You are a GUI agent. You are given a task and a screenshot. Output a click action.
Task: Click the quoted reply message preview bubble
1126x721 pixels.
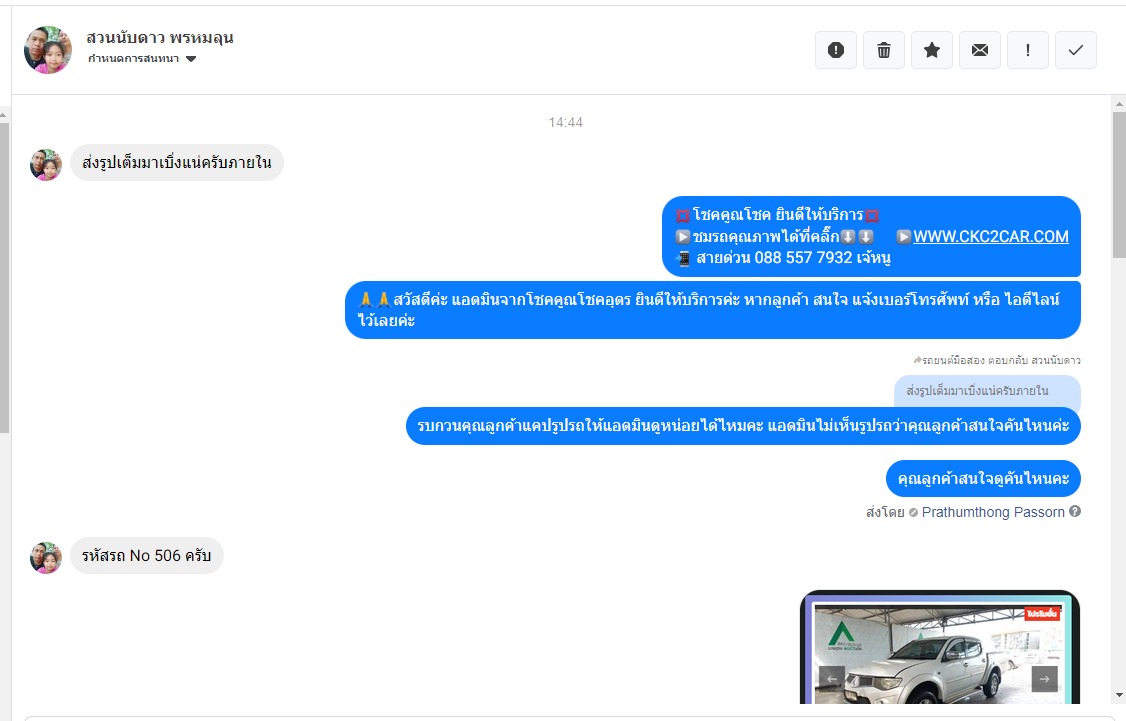click(987, 391)
